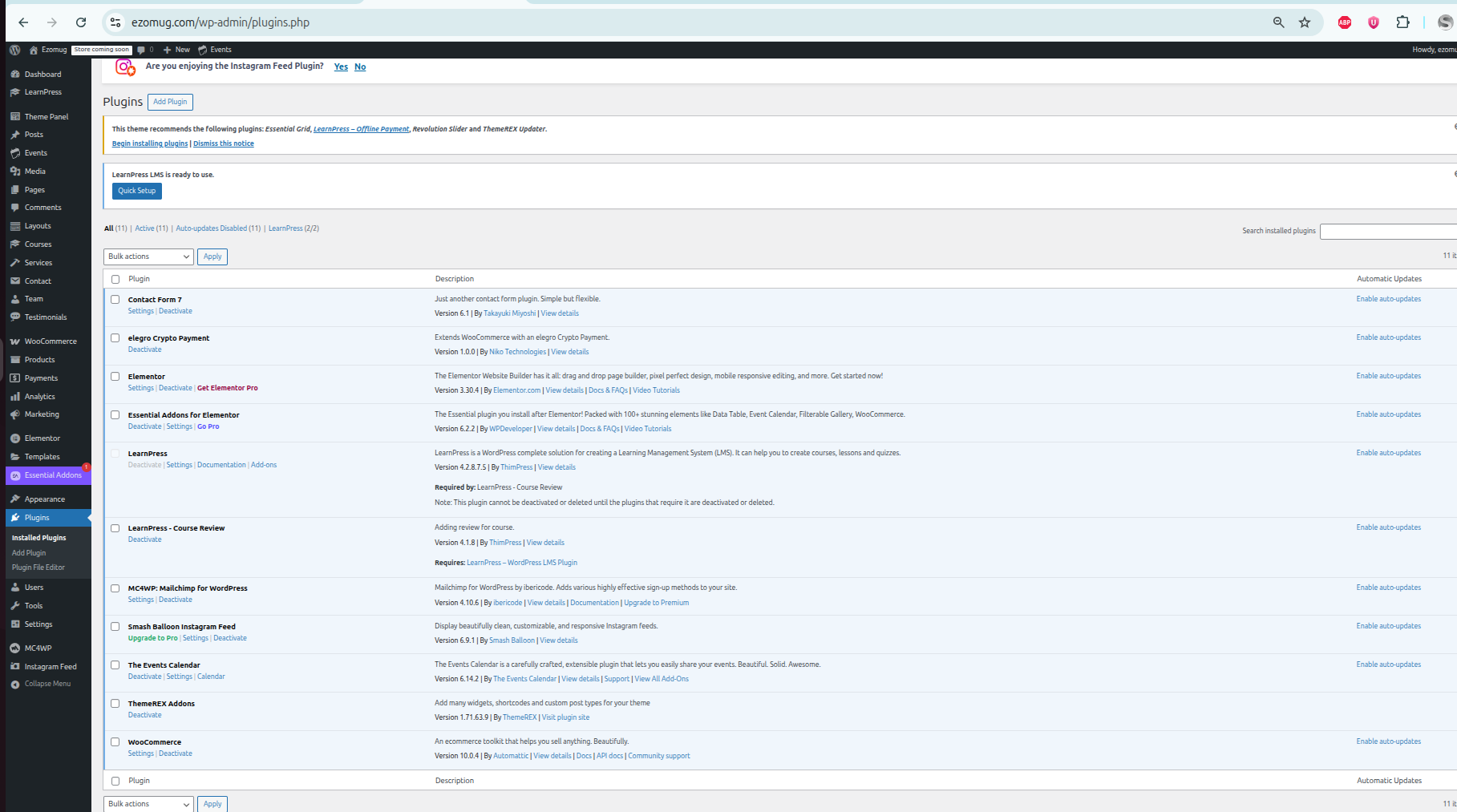Viewport: 1457px width, 812px height.
Task: Click the browser back arrow
Action: [23, 22]
